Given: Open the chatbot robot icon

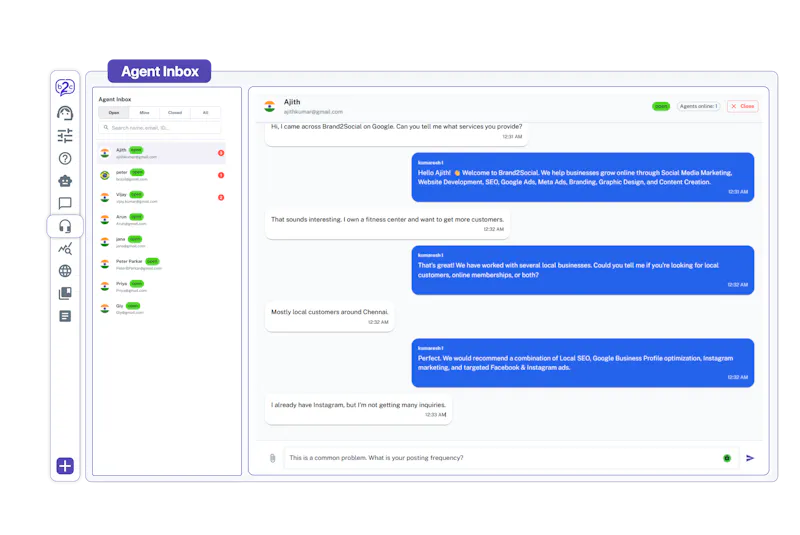Looking at the screenshot, I should tap(65, 181).
